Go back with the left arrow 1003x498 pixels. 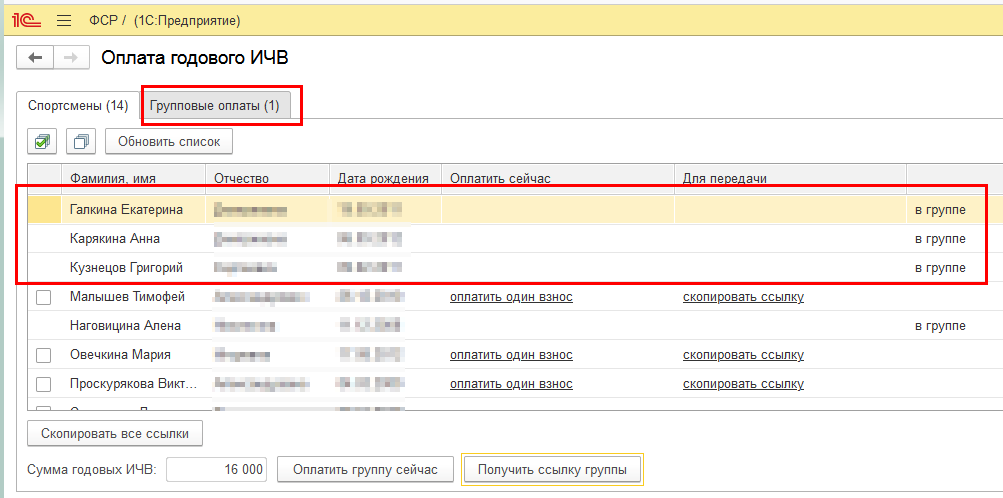tap(35, 58)
